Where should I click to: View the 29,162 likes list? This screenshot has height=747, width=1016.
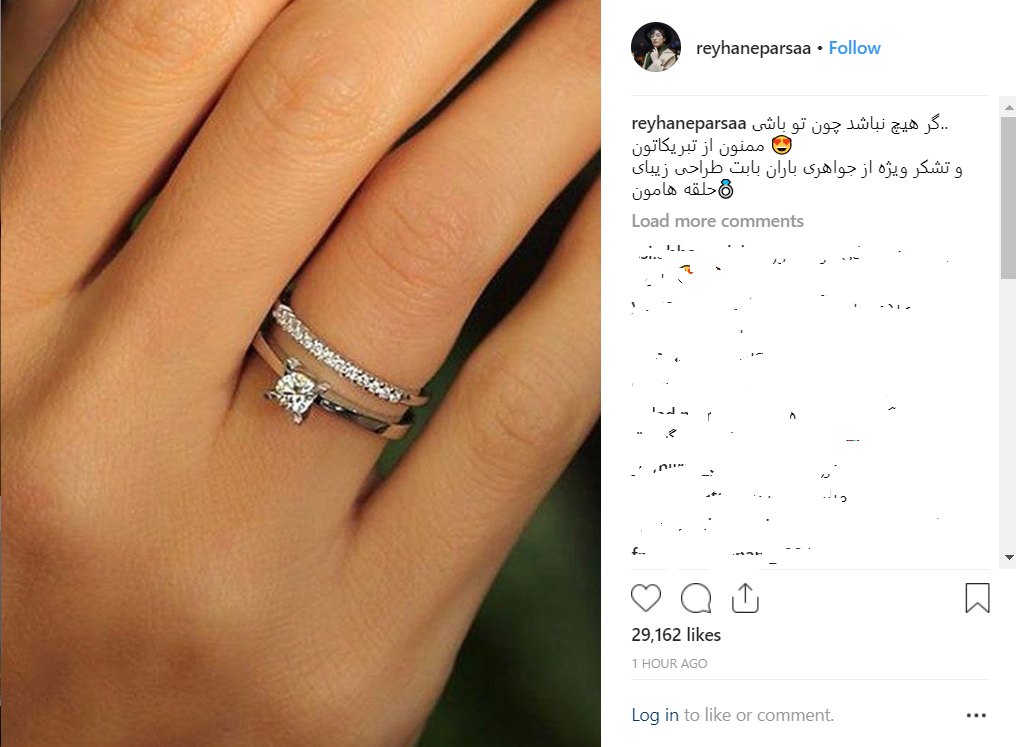(x=676, y=635)
